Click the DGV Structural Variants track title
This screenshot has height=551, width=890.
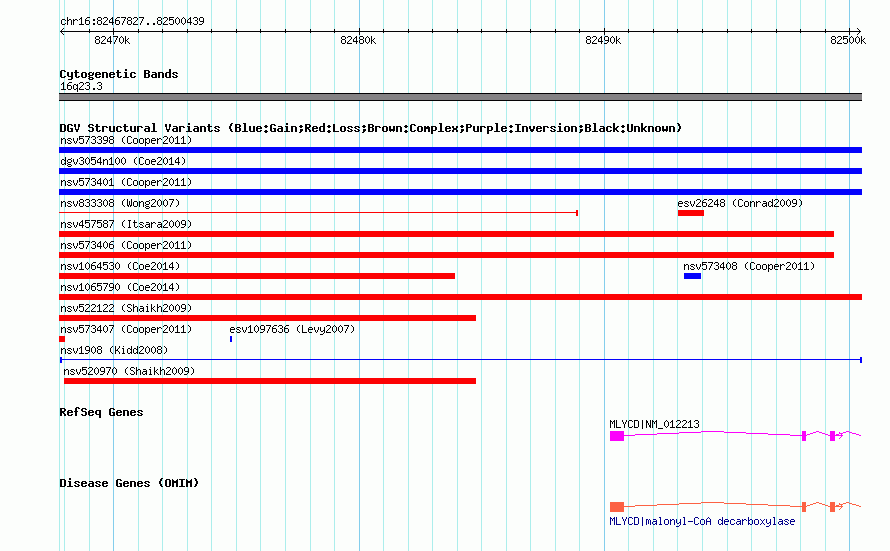point(370,128)
